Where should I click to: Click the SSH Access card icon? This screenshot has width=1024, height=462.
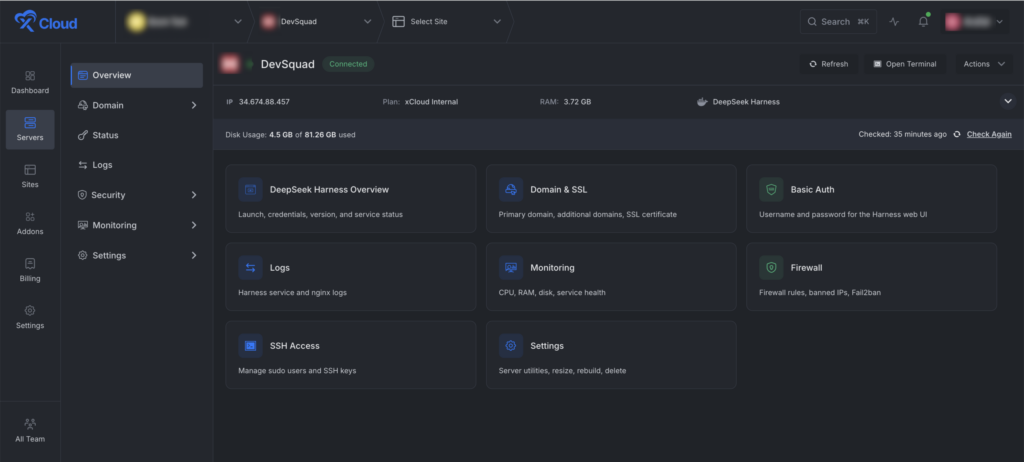tap(250, 346)
